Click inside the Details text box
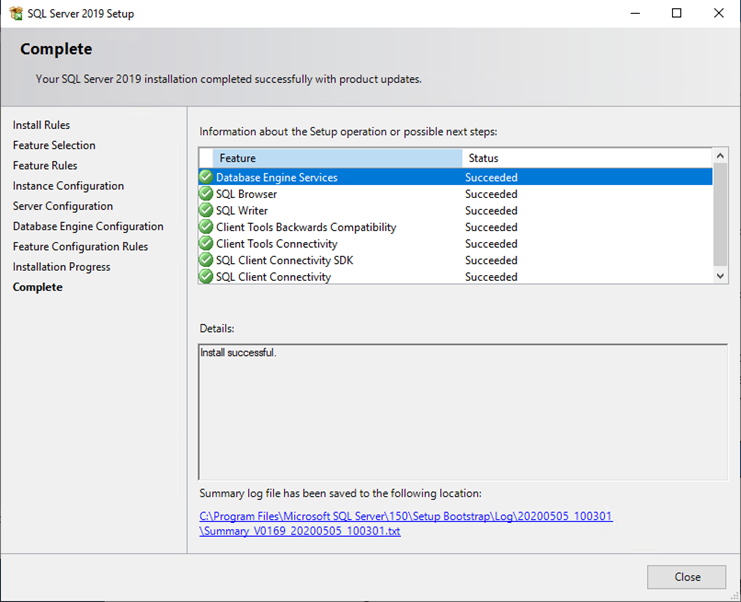The height and width of the screenshot is (602, 741). coord(463,412)
